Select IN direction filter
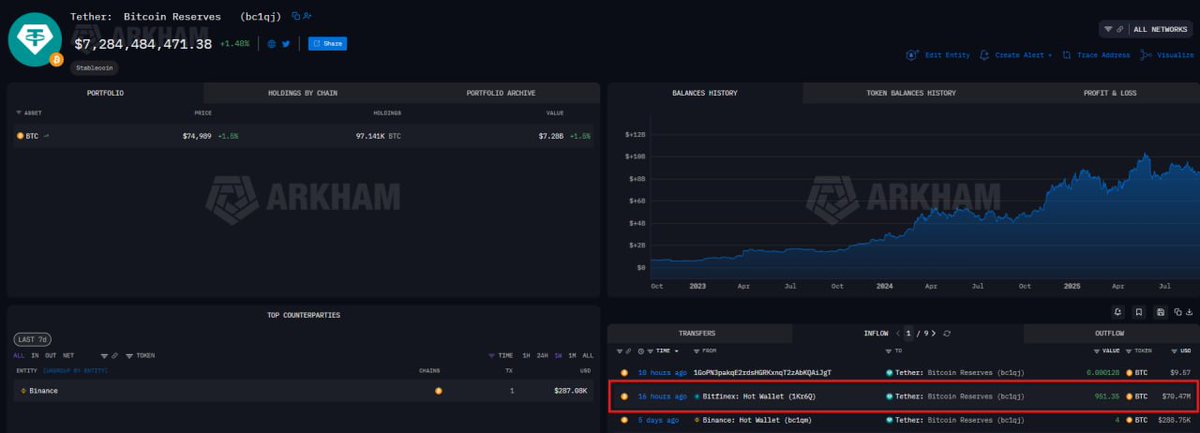The height and width of the screenshot is (433, 1200). [35, 355]
